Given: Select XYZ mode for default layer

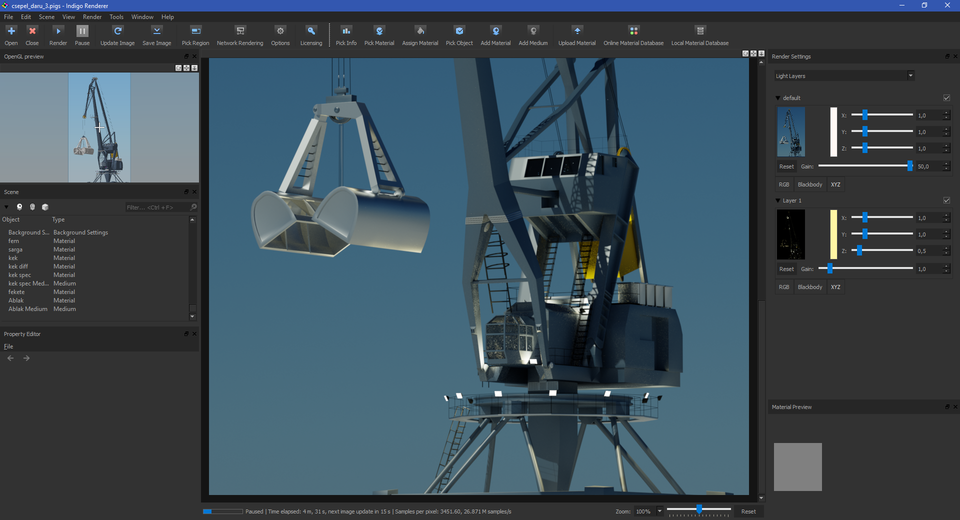Looking at the screenshot, I should [835, 185].
